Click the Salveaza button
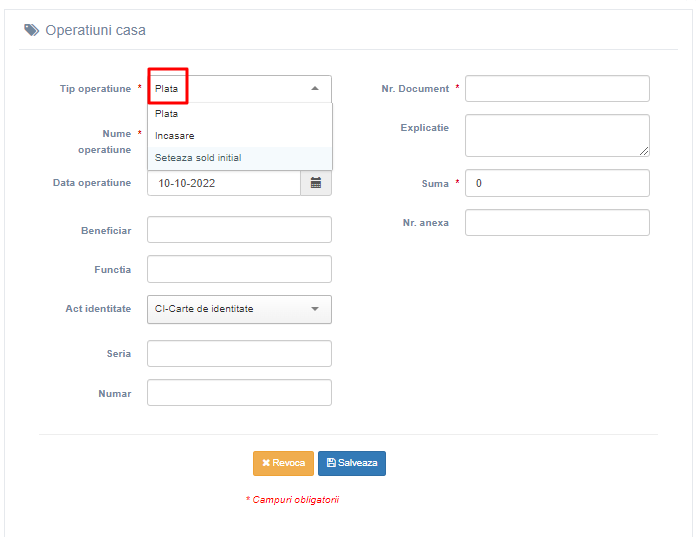 [x=352, y=463]
